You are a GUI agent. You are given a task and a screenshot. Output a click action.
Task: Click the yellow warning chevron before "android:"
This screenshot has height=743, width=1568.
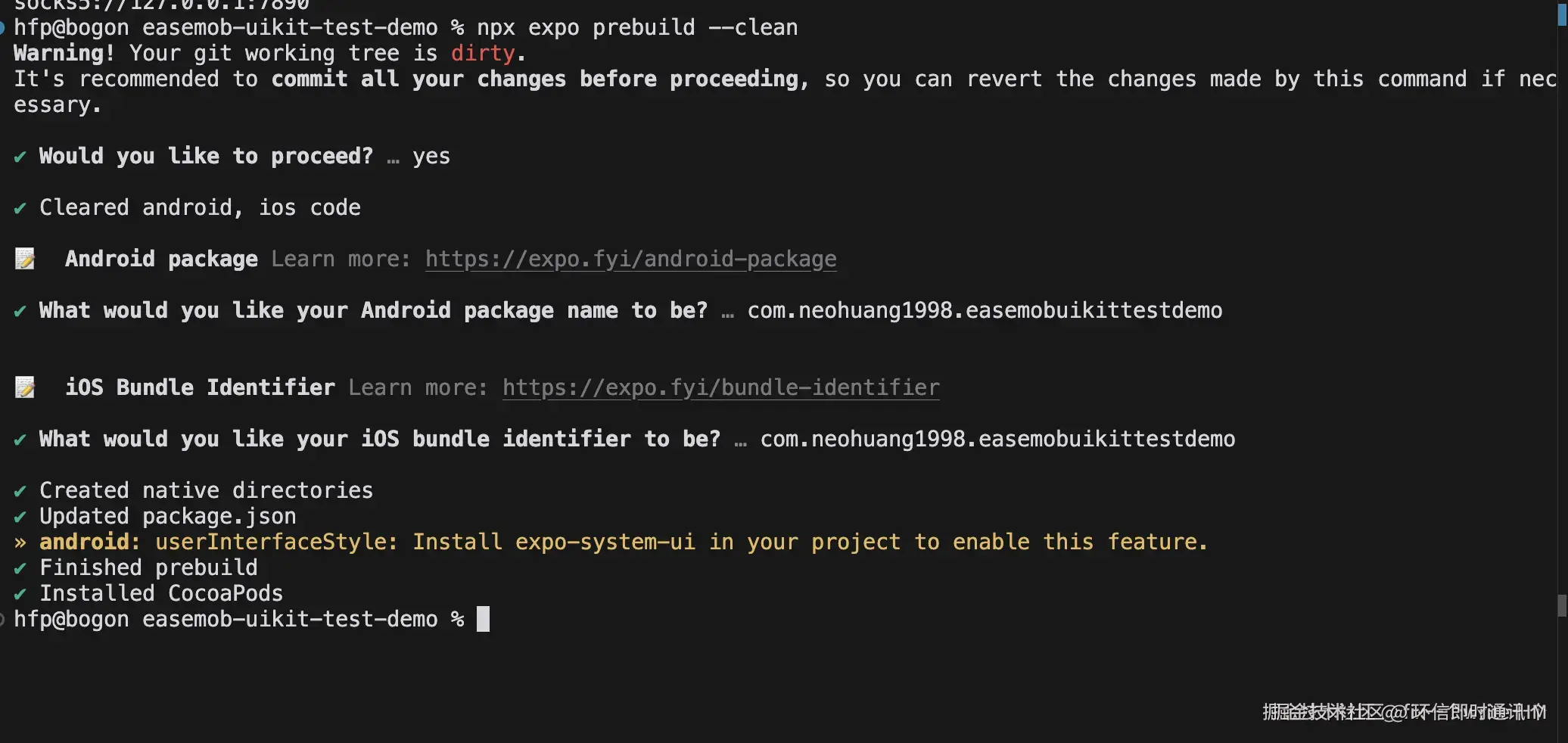20,542
